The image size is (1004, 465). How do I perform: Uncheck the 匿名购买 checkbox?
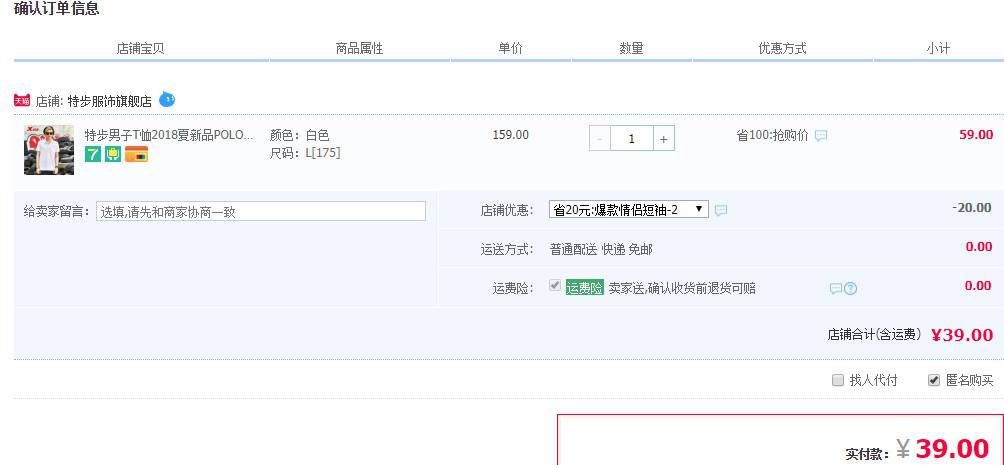934,380
